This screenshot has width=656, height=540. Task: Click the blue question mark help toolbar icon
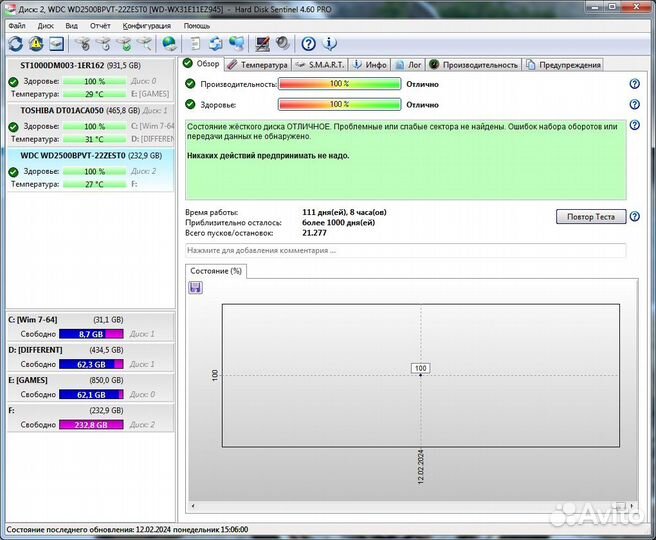tap(309, 44)
